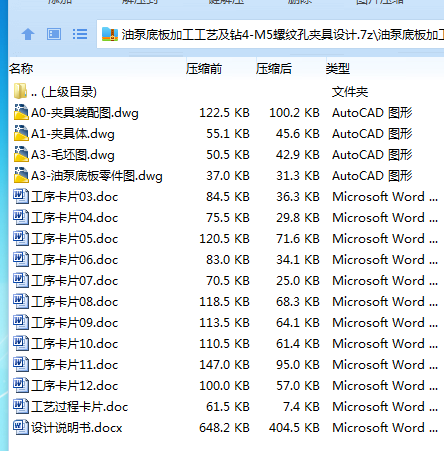Select file name 工序卡片04.doc

coord(75,218)
